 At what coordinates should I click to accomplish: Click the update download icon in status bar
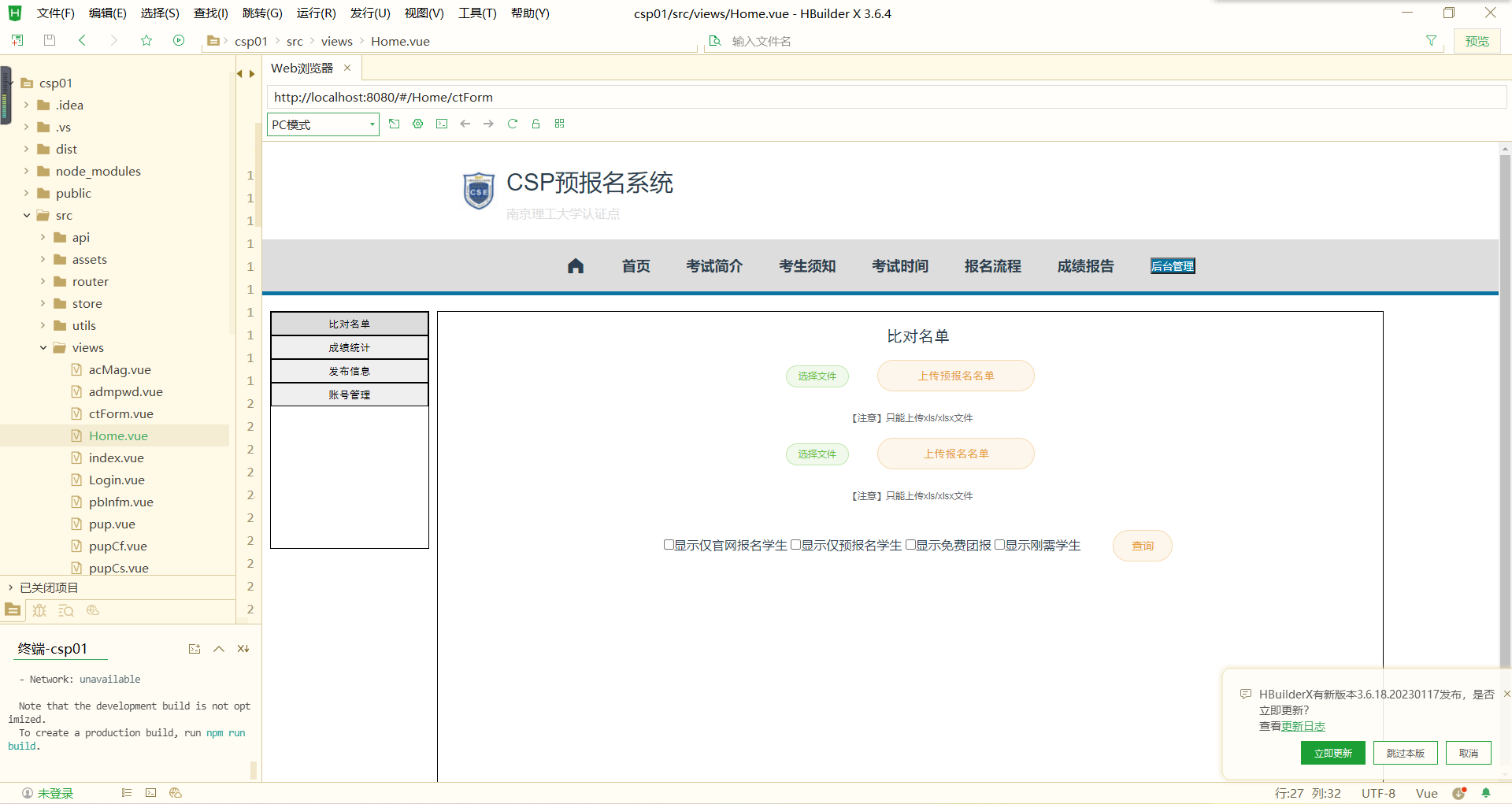1459,793
